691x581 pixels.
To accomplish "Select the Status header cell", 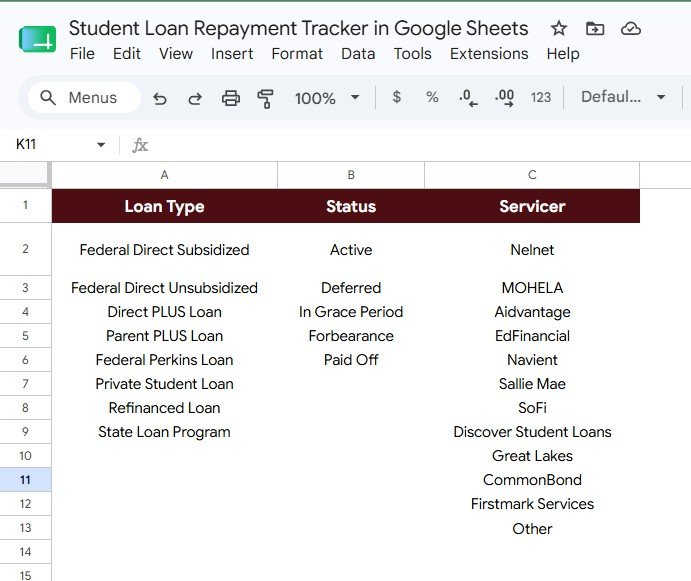I will point(351,206).
